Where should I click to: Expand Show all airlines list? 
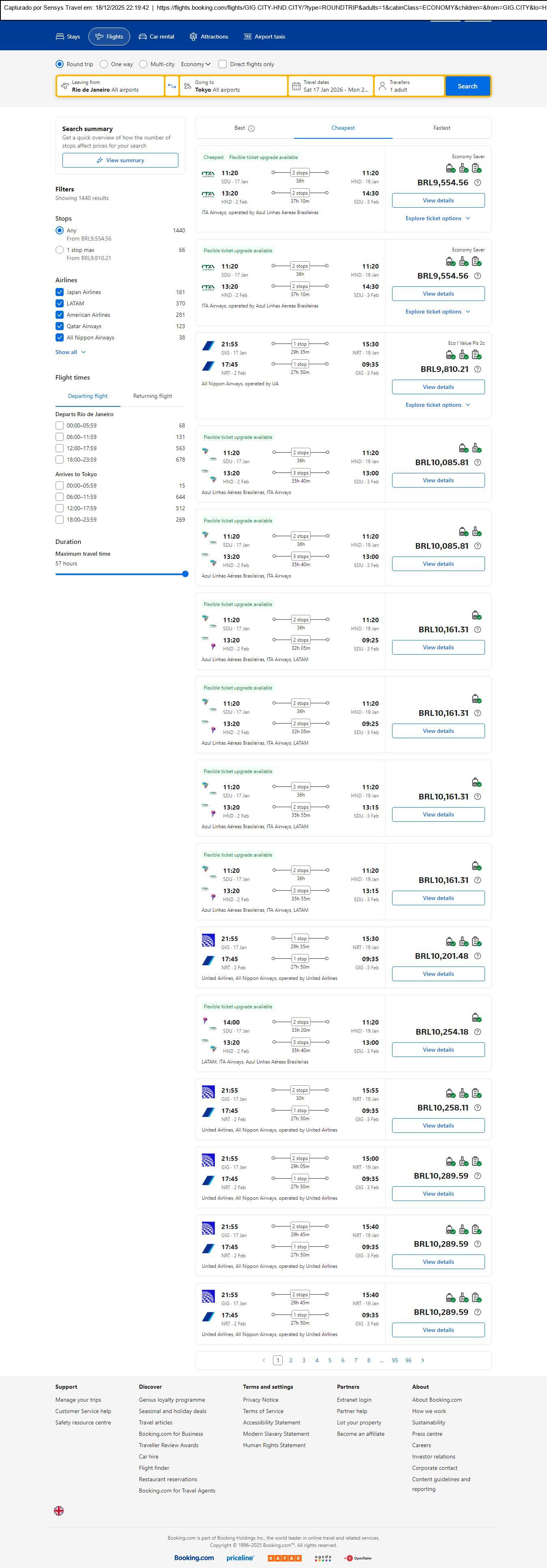coord(70,352)
